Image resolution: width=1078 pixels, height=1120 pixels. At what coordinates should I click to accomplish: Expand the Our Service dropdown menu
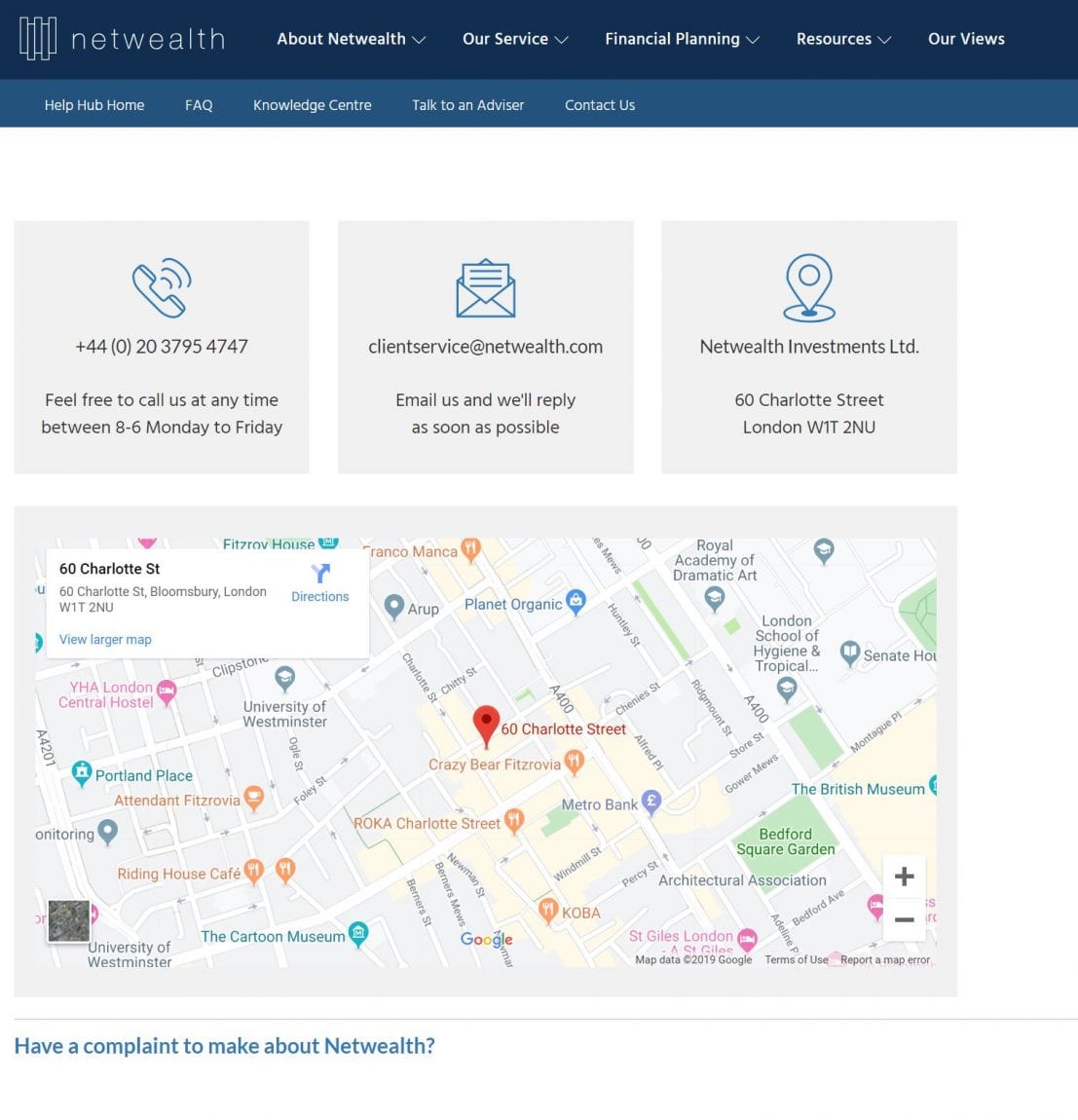pyautogui.click(x=515, y=39)
